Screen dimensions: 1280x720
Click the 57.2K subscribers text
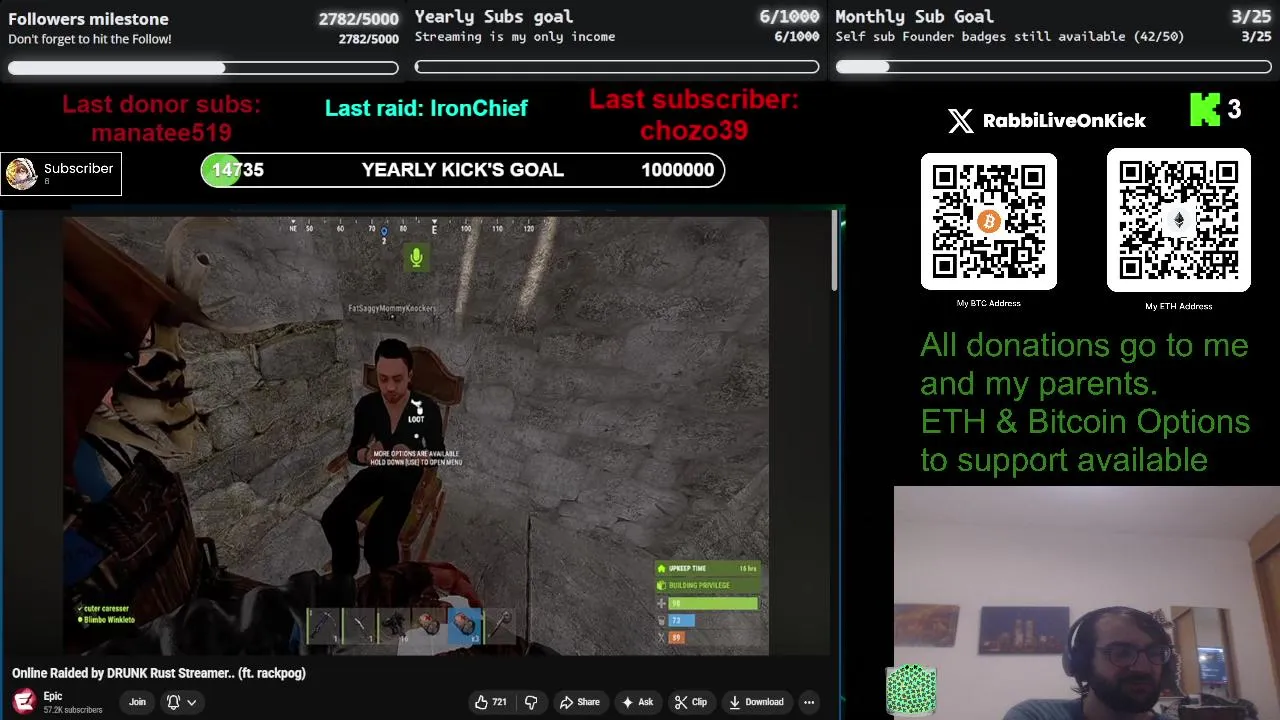pos(73,710)
